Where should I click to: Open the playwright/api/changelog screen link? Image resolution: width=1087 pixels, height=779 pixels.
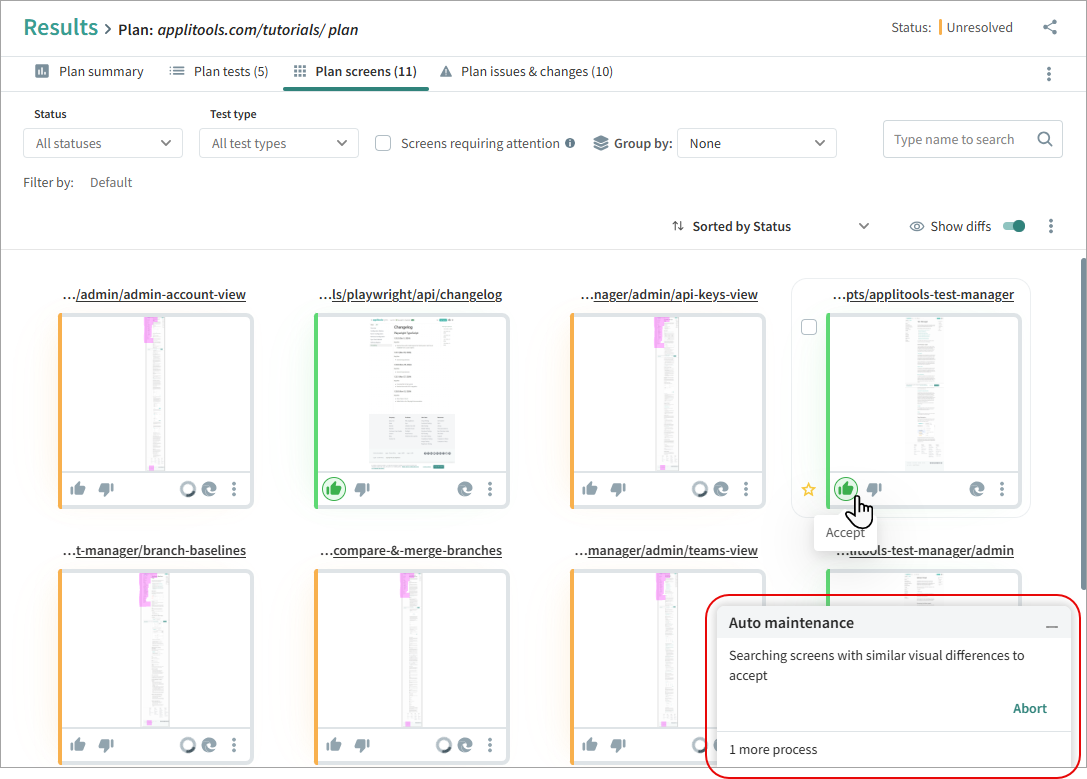pyautogui.click(x=411, y=294)
